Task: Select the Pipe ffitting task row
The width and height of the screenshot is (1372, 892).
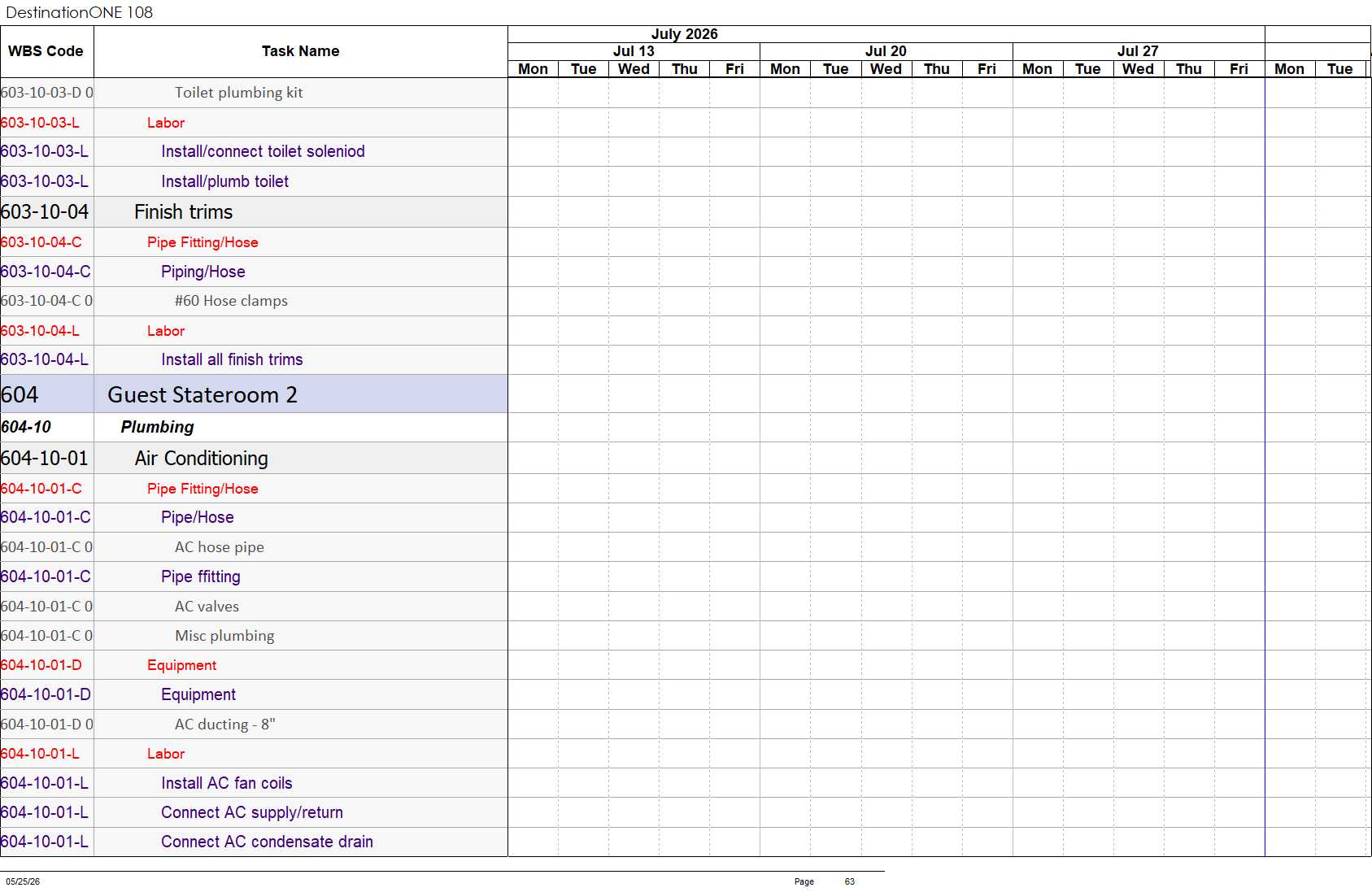Action: pos(254,577)
